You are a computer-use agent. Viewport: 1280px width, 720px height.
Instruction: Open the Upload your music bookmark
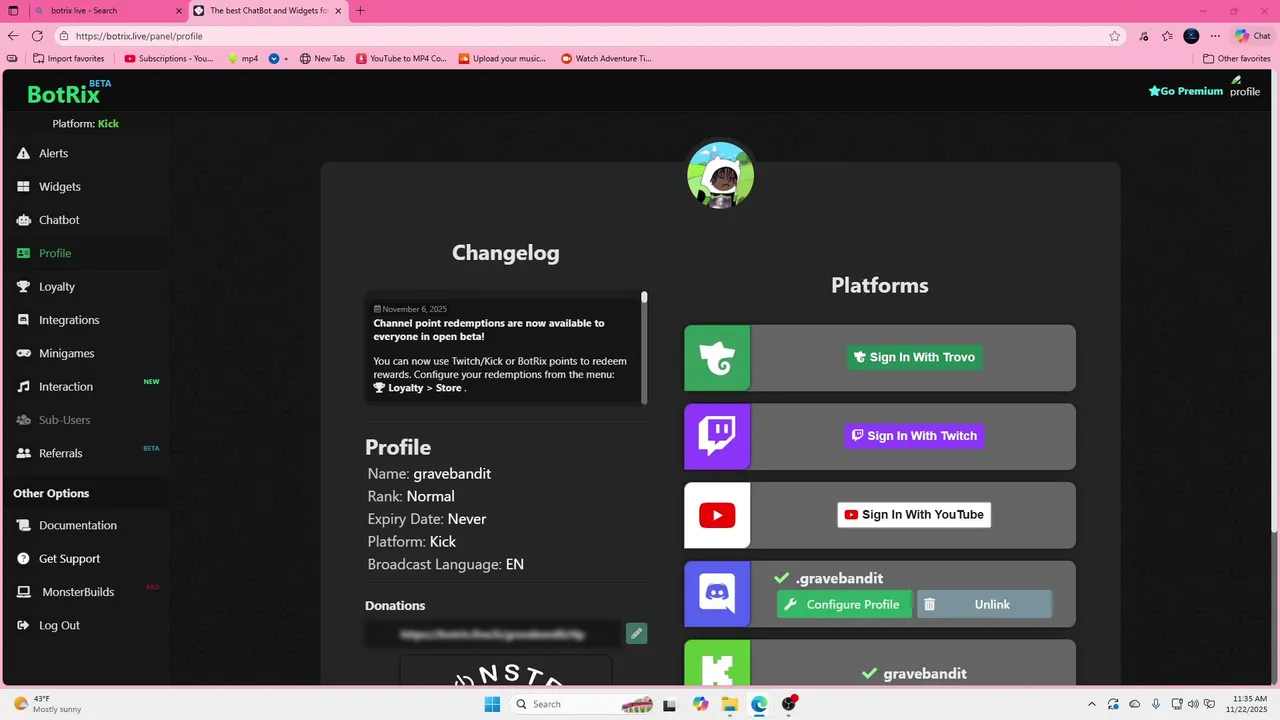tap(502, 59)
